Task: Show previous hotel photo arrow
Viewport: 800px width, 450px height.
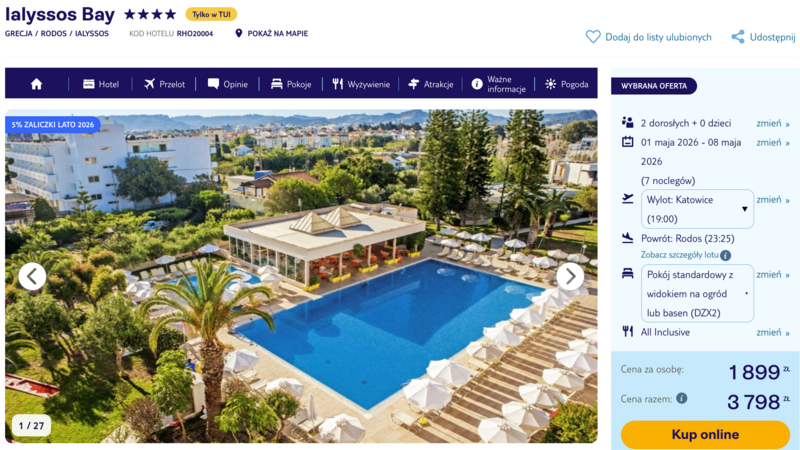Action: tap(32, 277)
